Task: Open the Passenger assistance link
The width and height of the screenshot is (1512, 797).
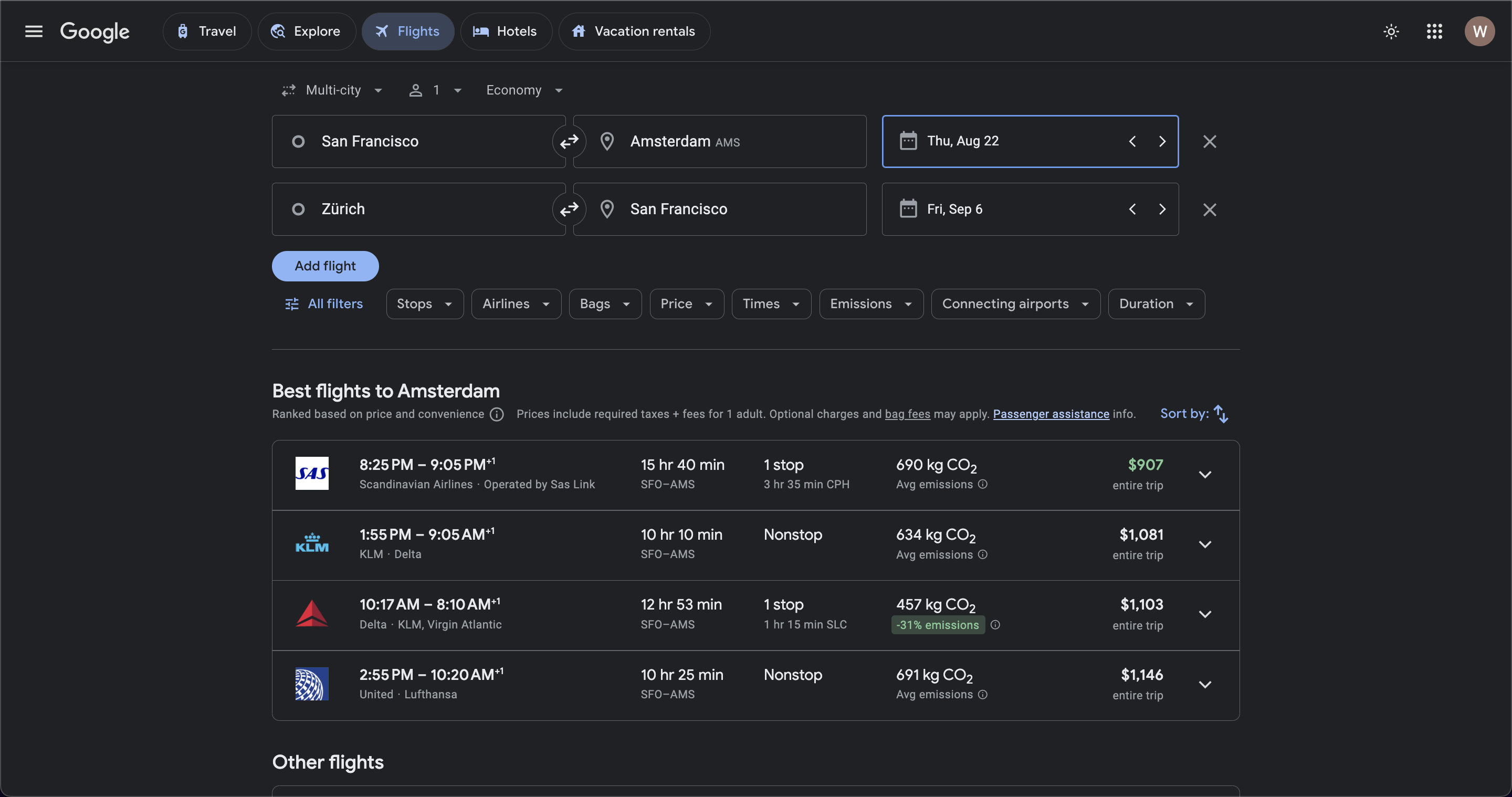Action: (1051, 414)
